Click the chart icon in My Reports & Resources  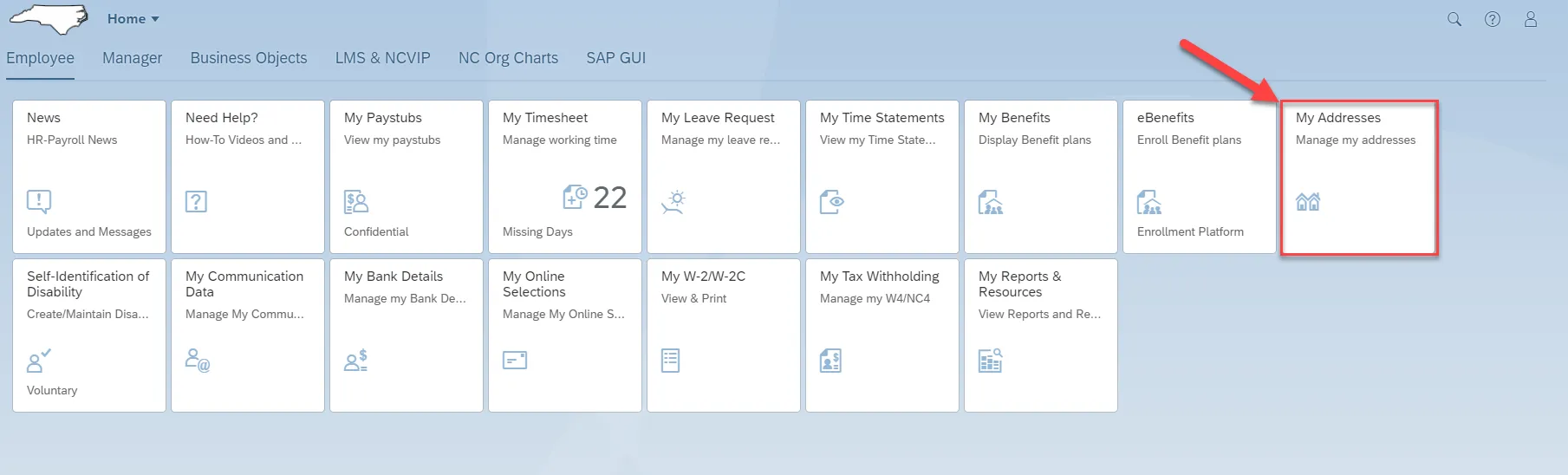point(991,360)
